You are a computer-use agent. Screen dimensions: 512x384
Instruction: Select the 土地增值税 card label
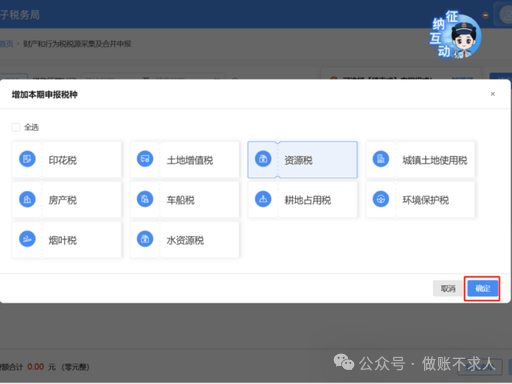tap(190, 160)
